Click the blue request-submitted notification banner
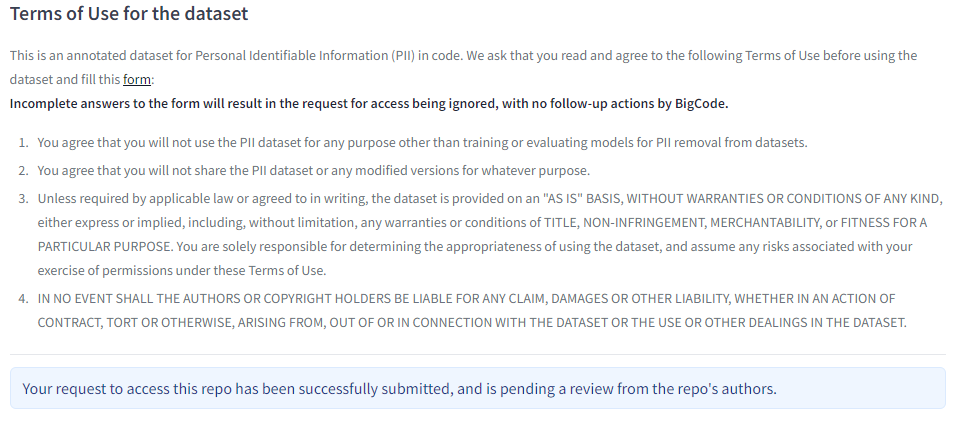Screen dimensions: 968x428 pyautogui.click(x=477, y=388)
